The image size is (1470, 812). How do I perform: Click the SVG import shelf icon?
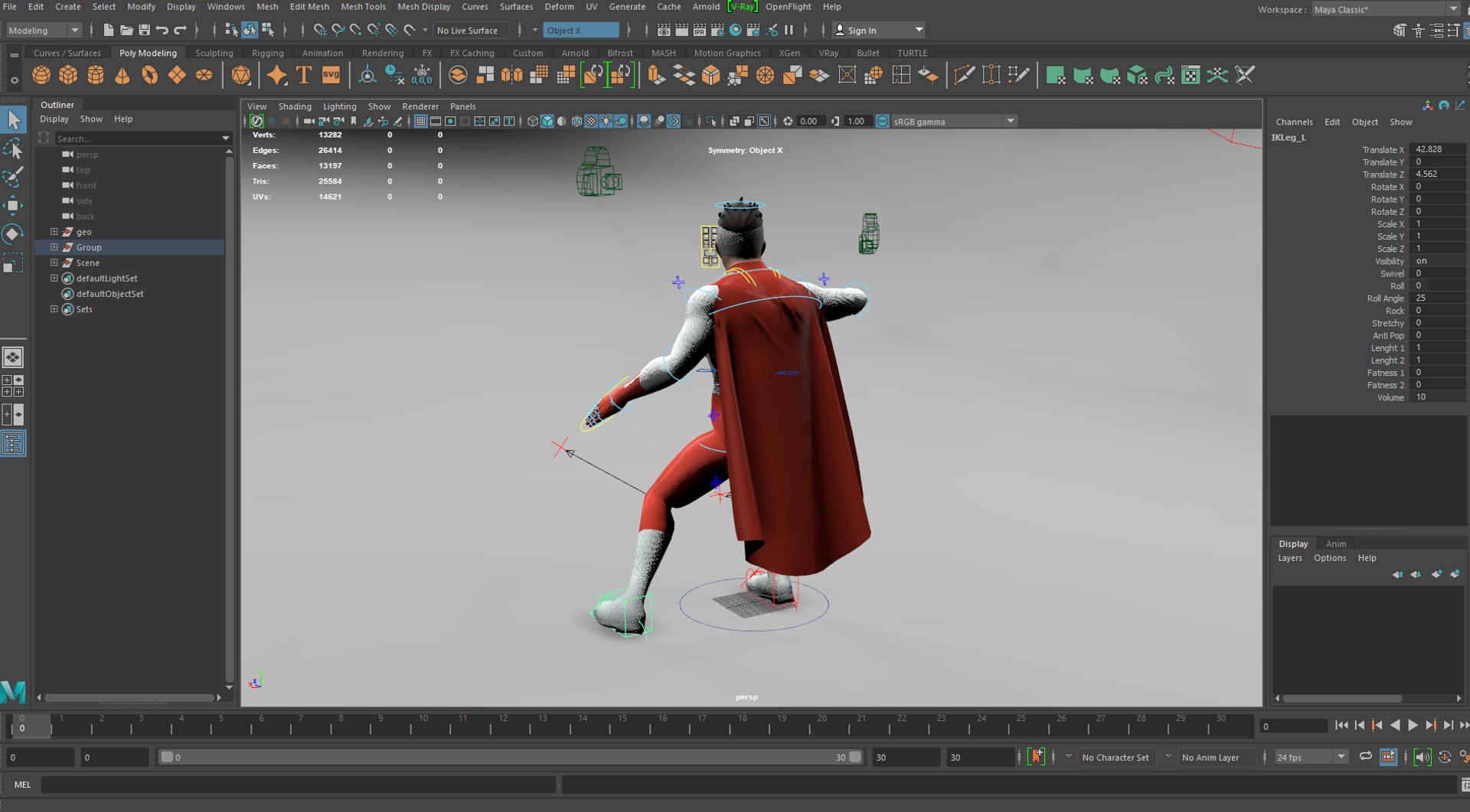point(331,76)
